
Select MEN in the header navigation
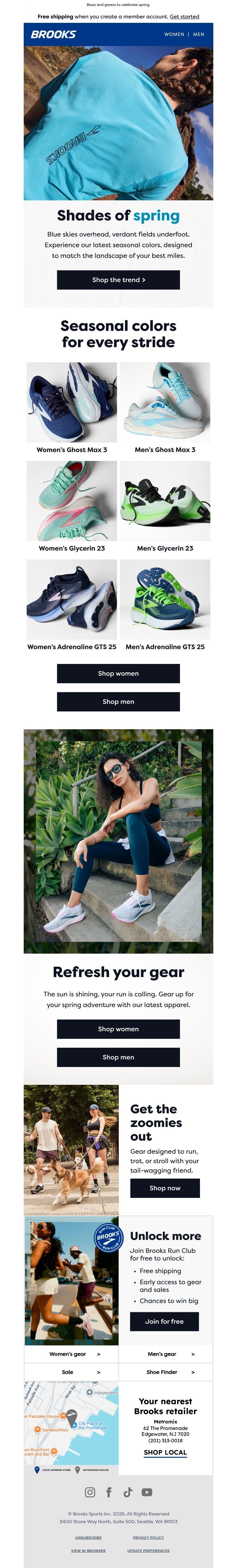point(199,34)
